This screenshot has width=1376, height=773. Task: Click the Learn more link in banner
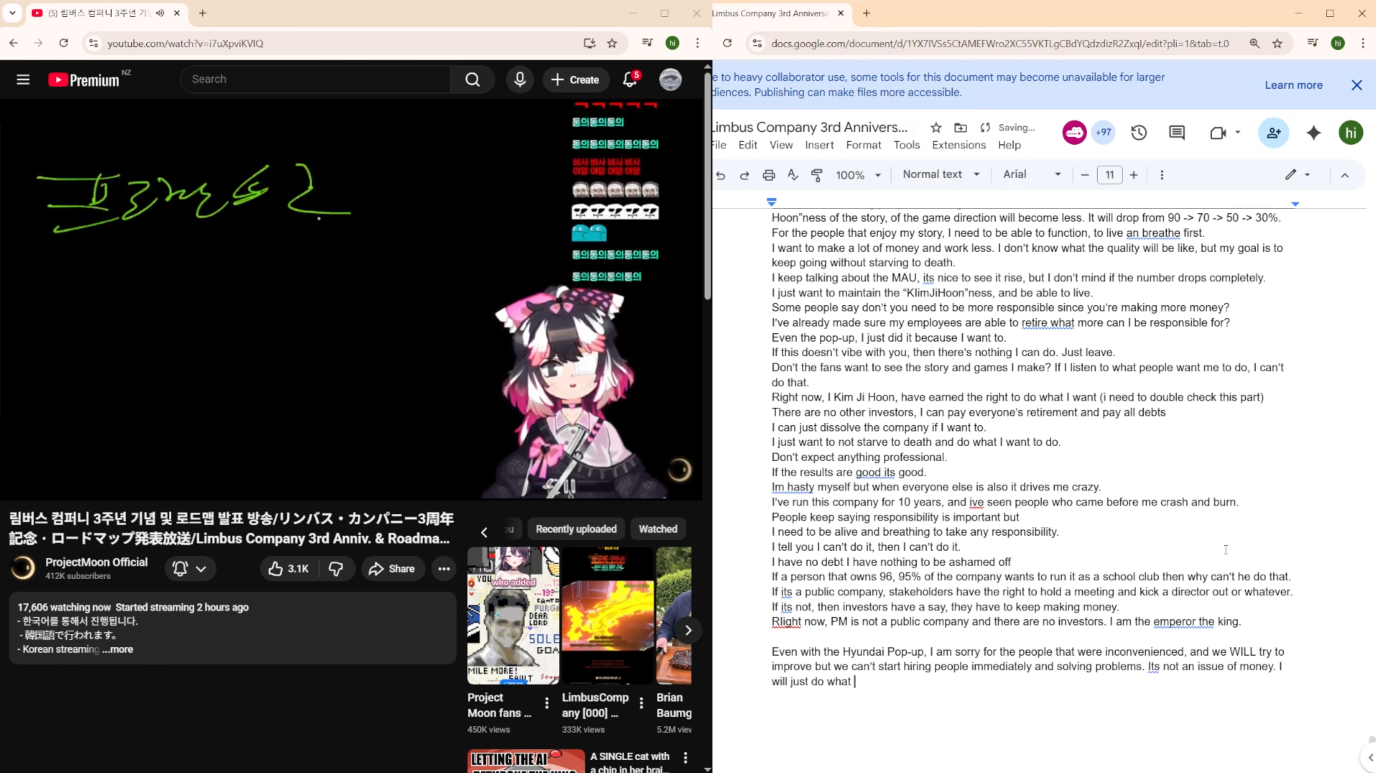tap(1294, 85)
